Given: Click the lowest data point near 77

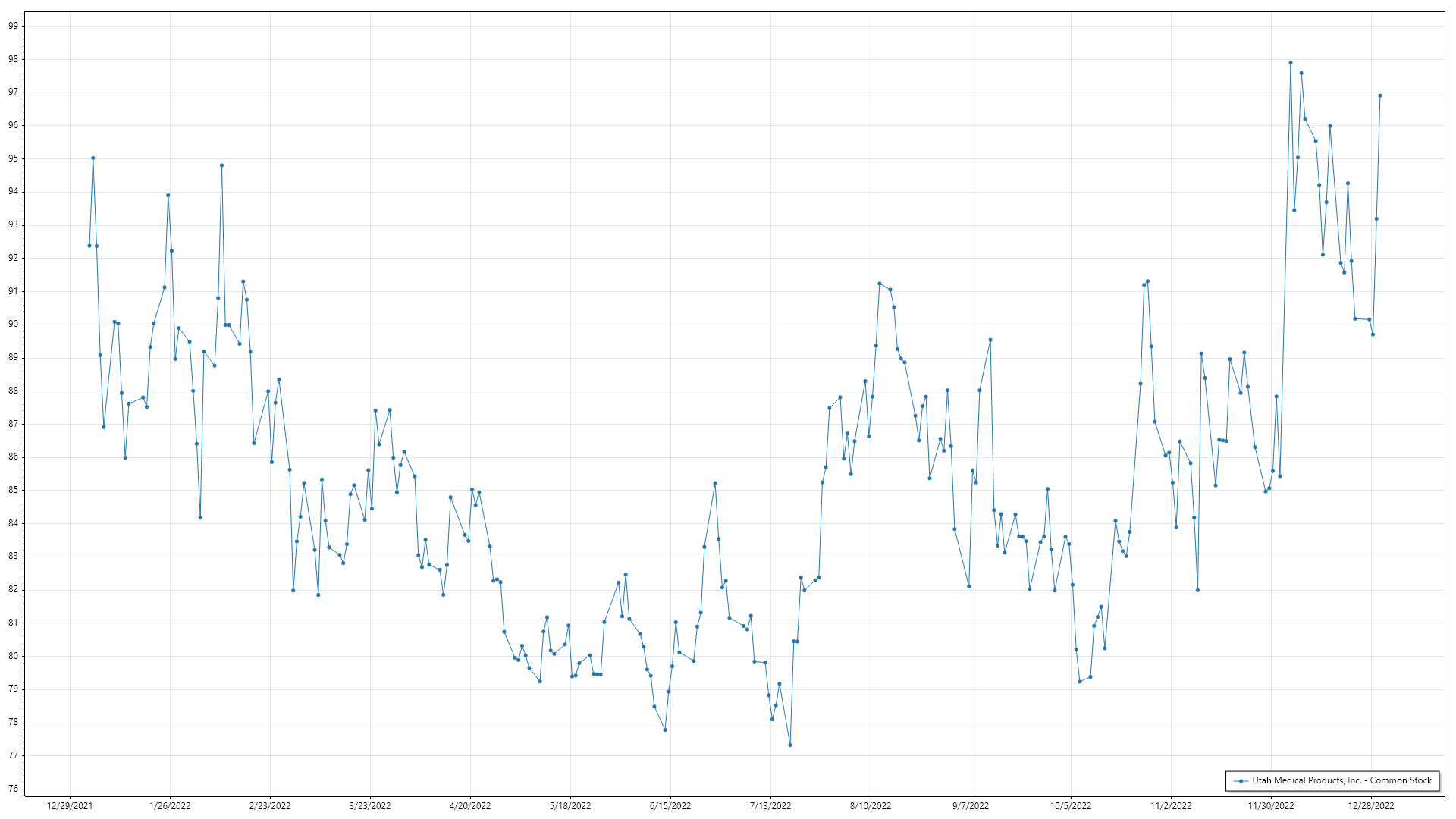Looking at the screenshot, I should 790,745.
